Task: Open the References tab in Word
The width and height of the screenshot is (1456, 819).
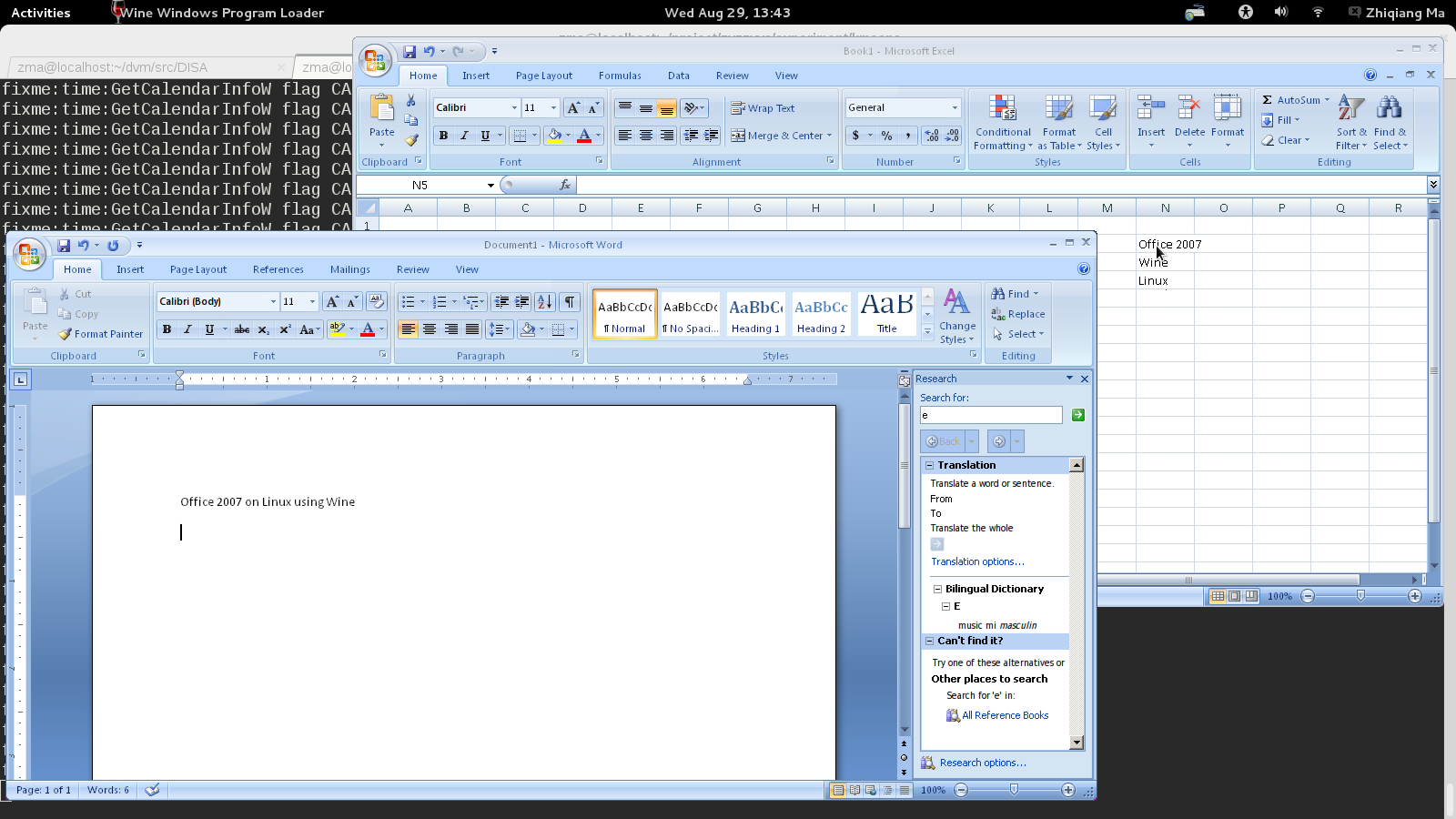Action: click(x=278, y=269)
